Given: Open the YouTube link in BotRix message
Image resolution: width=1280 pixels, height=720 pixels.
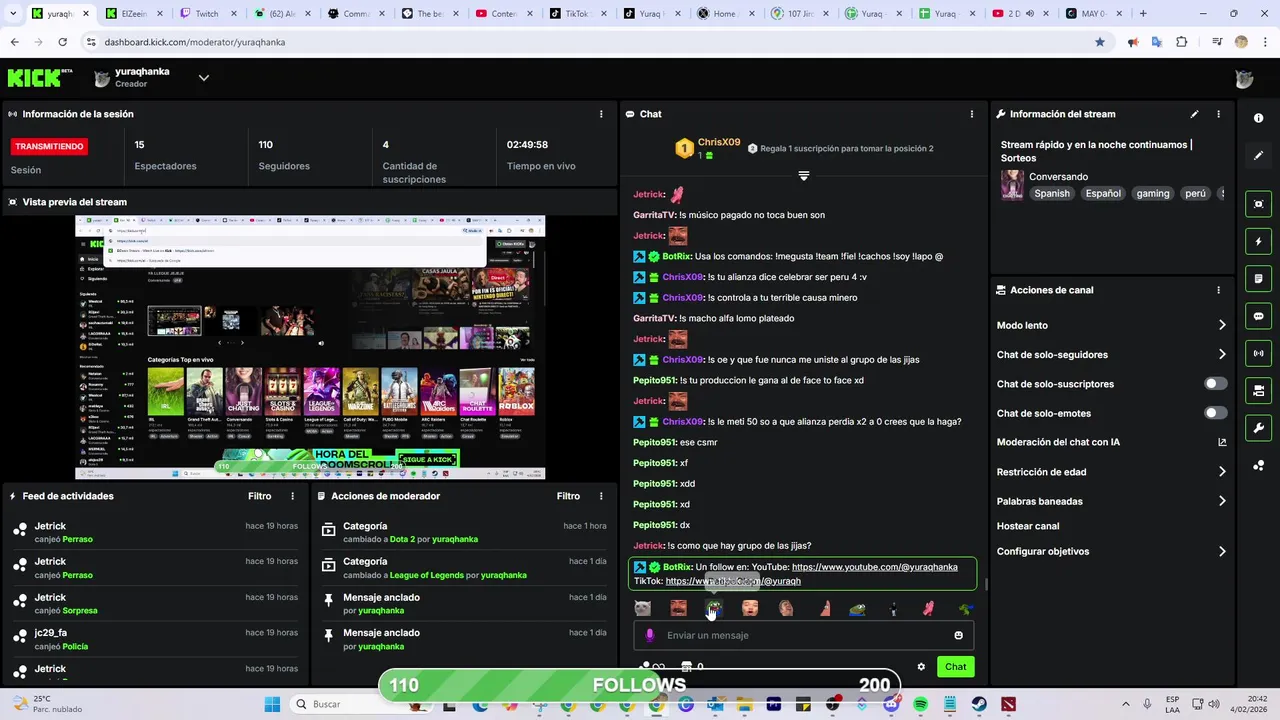Looking at the screenshot, I should [874, 567].
